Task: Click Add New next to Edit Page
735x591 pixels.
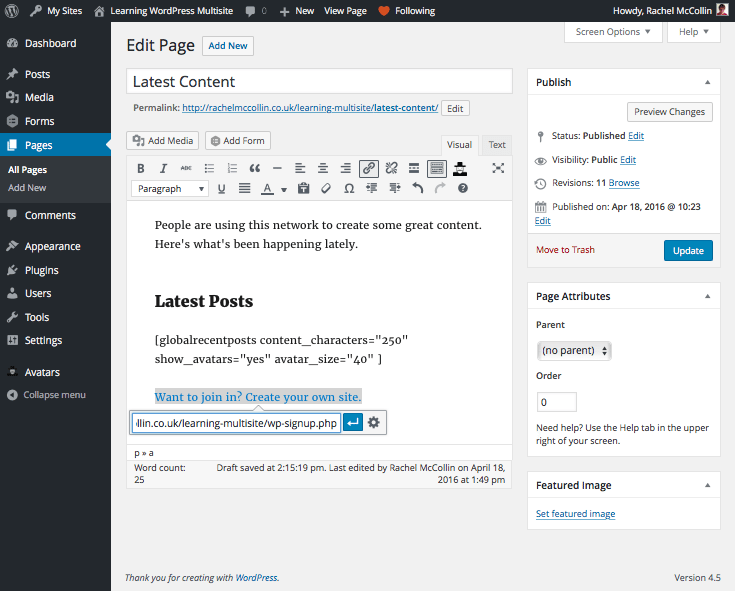Action: [x=228, y=46]
